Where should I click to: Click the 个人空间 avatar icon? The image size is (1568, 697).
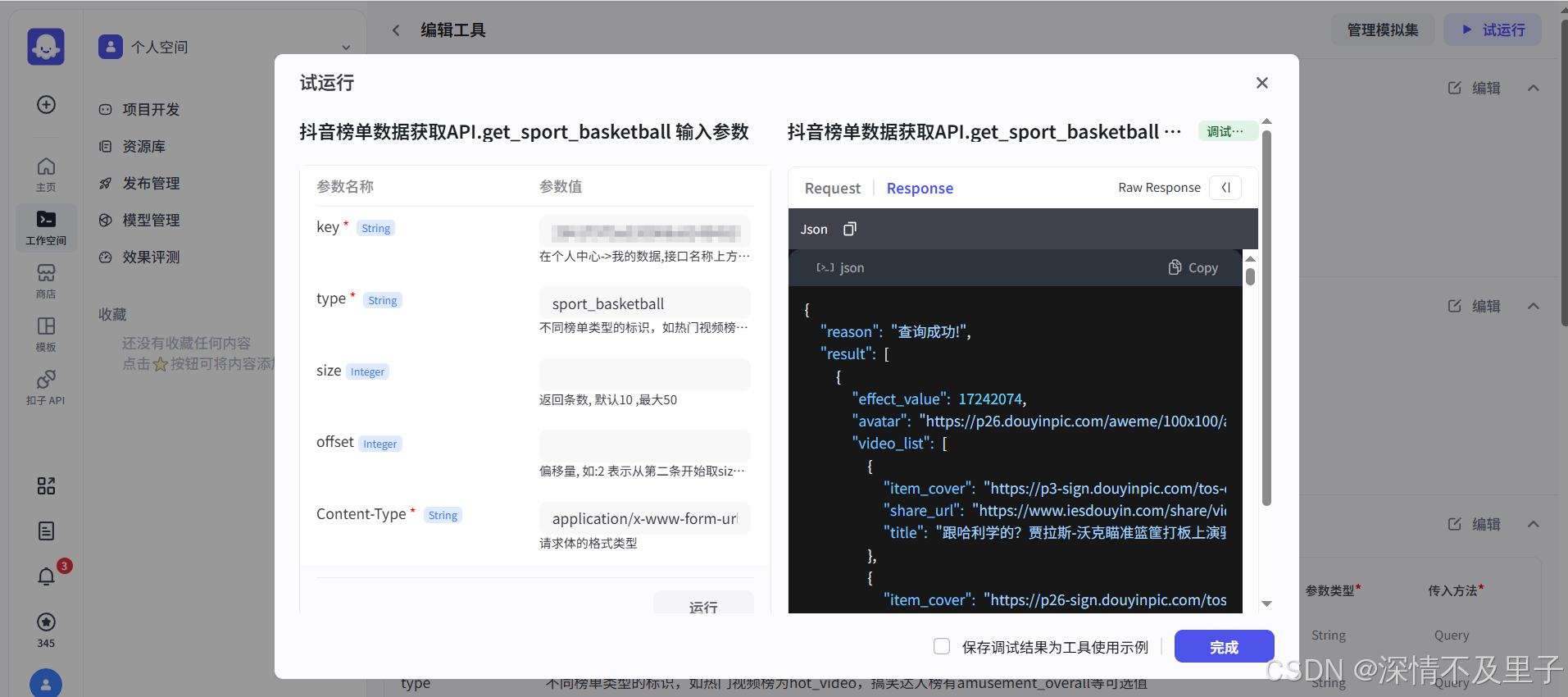pyautogui.click(x=111, y=47)
